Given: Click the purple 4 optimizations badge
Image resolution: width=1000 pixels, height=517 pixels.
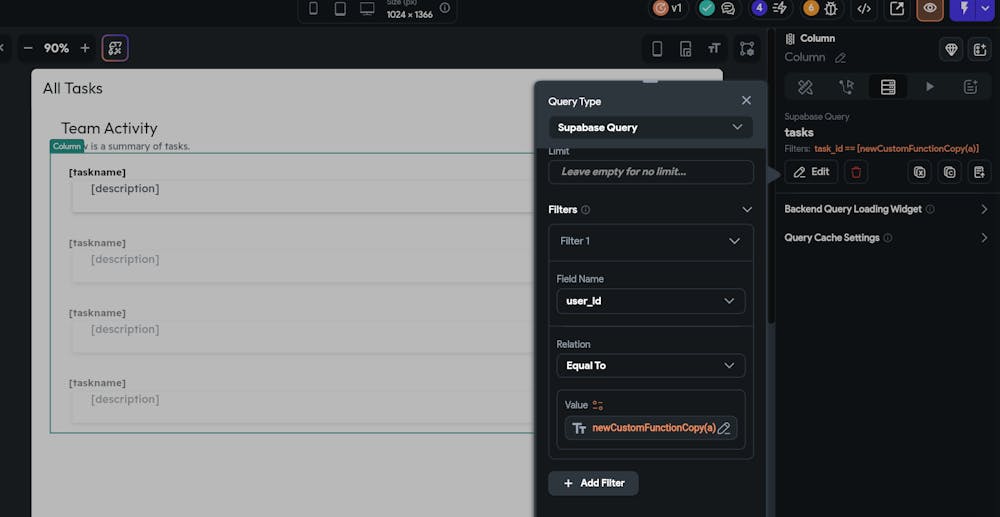Looking at the screenshot, I should click(x=758, y=8).
